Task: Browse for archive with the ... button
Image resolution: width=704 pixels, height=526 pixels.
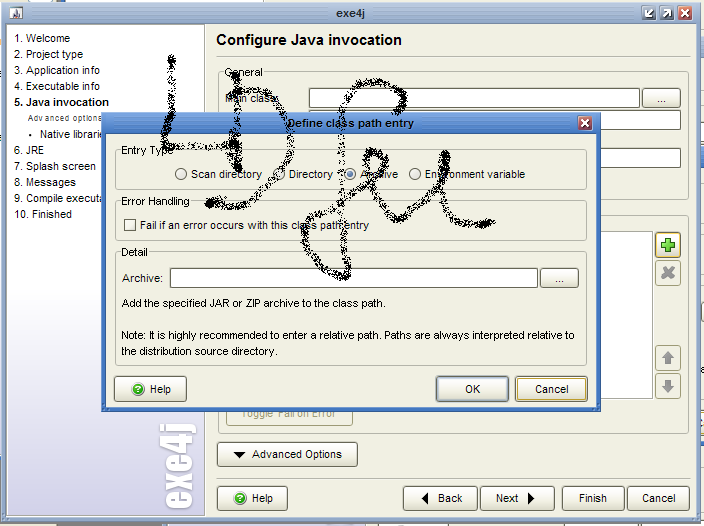Action: (x=559, y=278)
